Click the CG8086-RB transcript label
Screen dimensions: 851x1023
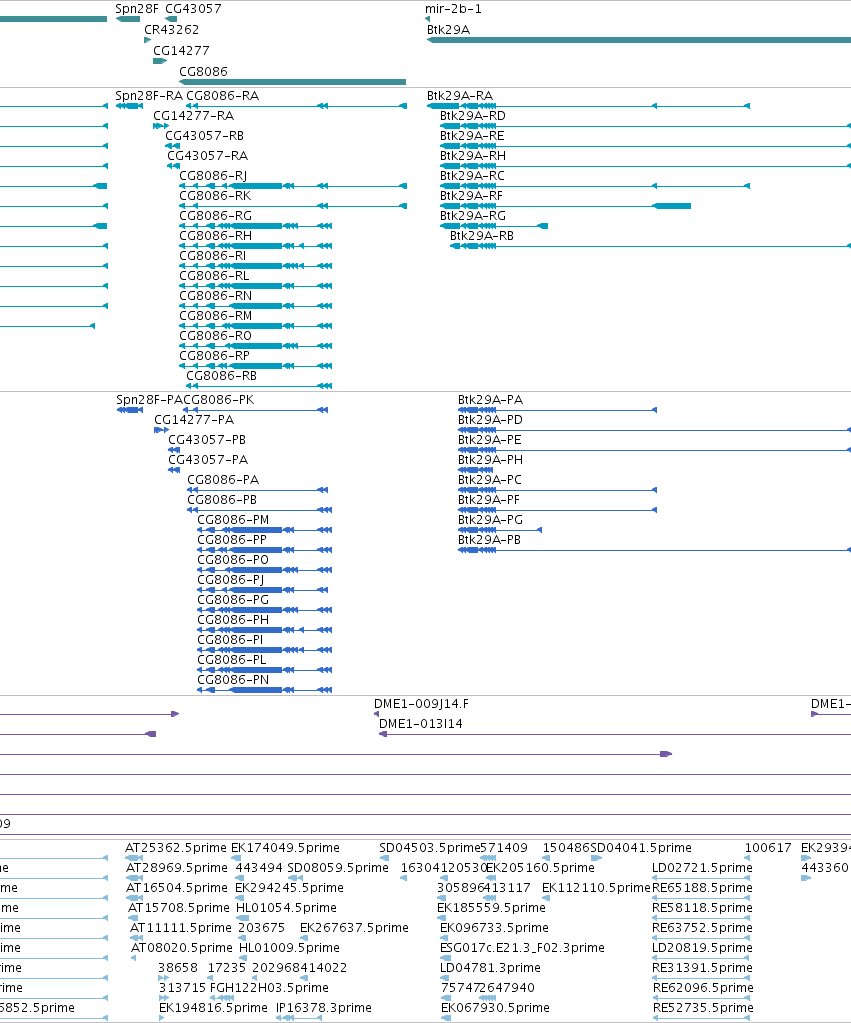point(221,376)
